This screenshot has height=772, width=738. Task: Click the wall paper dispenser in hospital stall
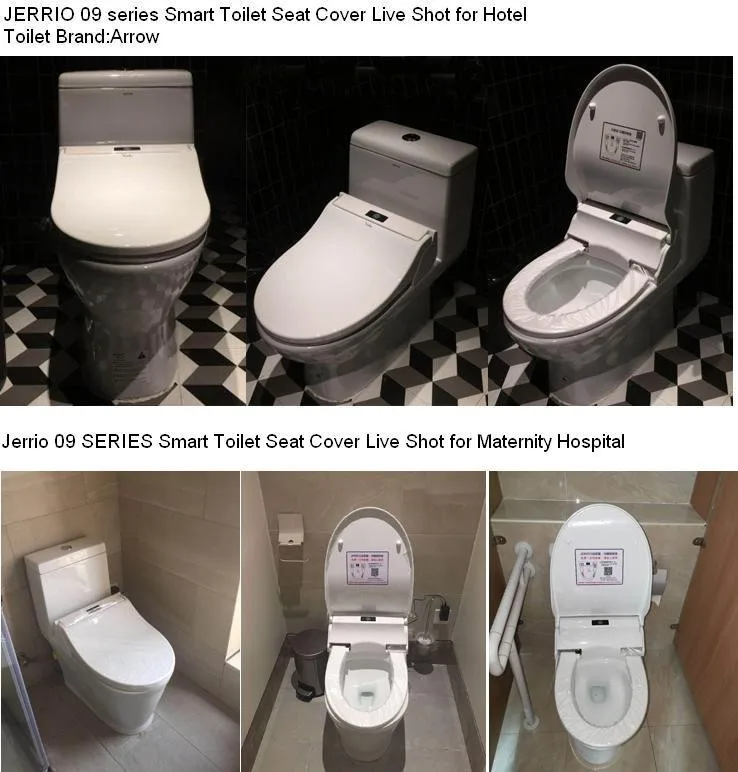290,530
